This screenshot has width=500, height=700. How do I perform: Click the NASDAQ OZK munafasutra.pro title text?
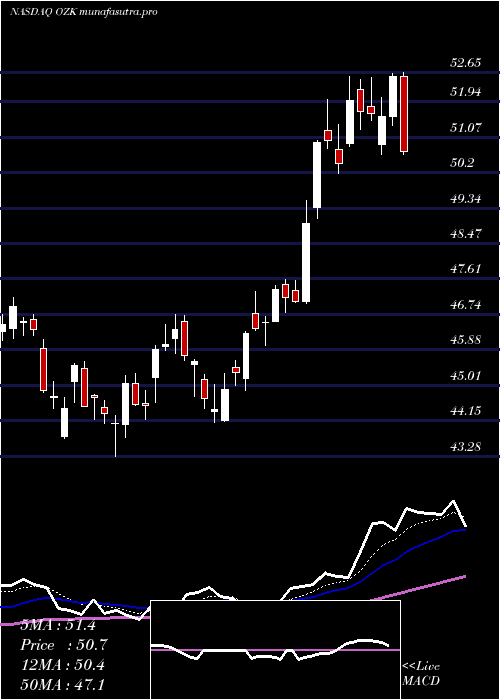[83, 12]
